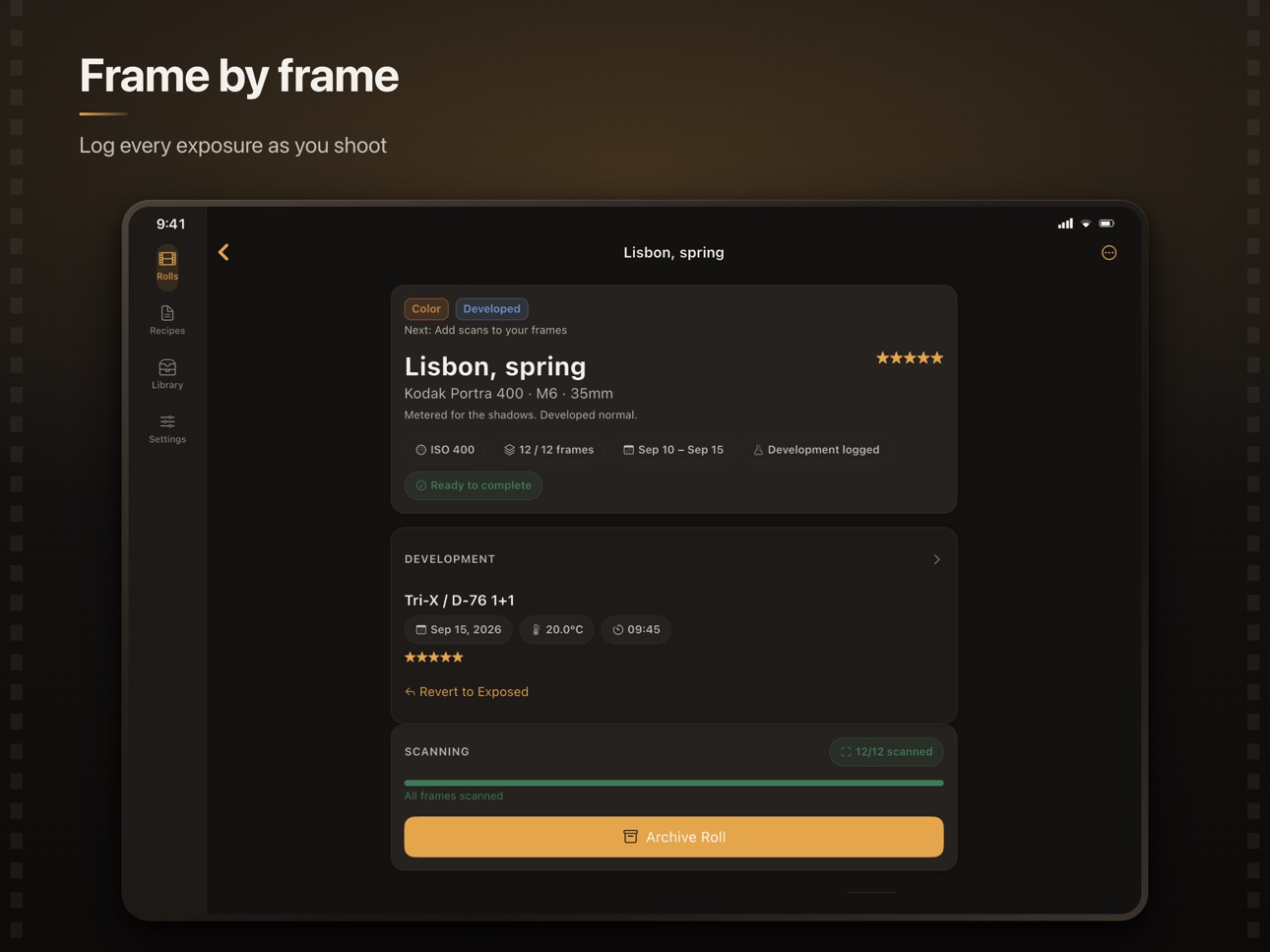
Task: Click the battery icon in status bar
Action: click(x=1107, y=223)
